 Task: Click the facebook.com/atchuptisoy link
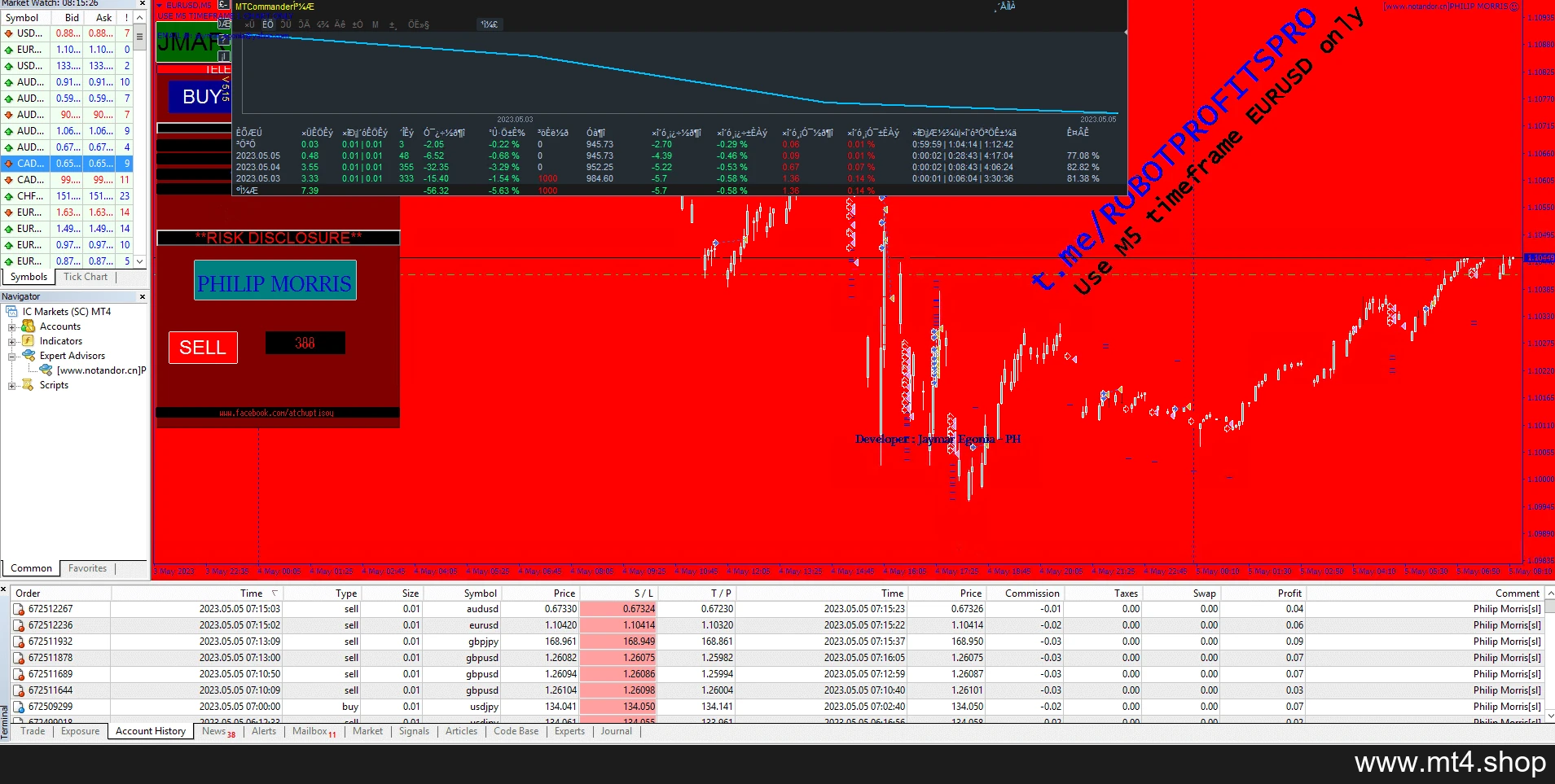(x=277, y=413)
